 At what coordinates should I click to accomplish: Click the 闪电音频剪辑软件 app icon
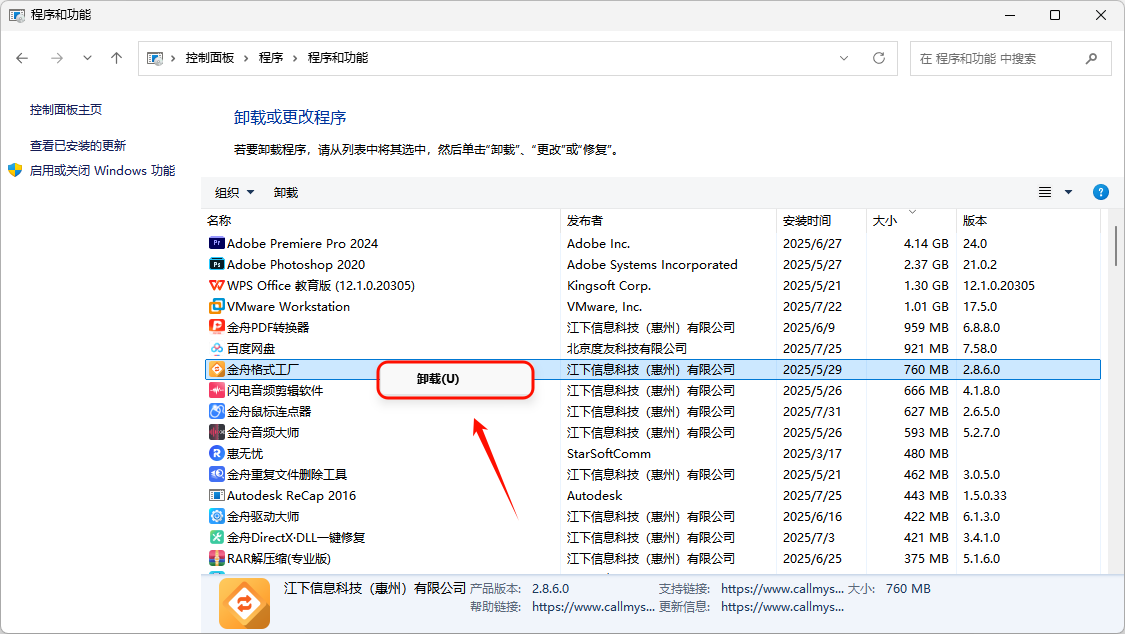point(216,390)
